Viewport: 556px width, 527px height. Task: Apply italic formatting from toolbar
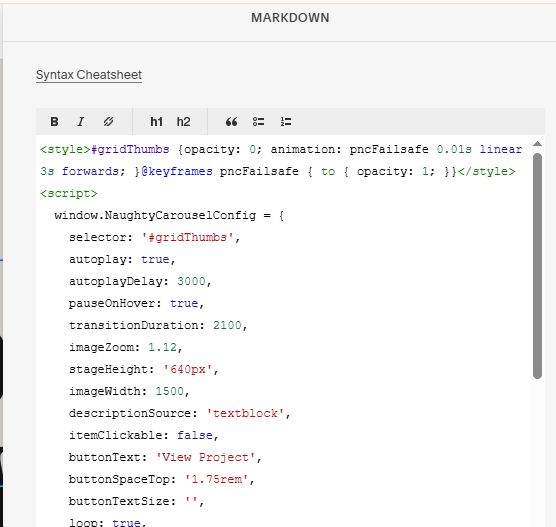pyautogui.click(x=81, y=122)
